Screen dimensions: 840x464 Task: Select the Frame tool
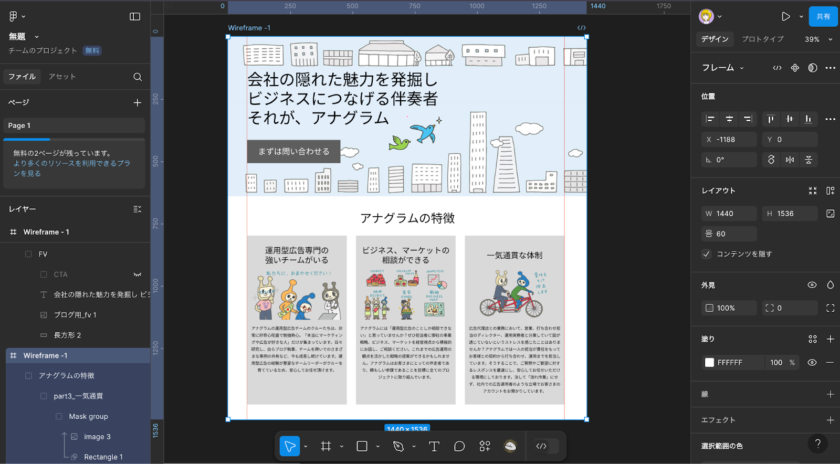(x=325, y=446)
